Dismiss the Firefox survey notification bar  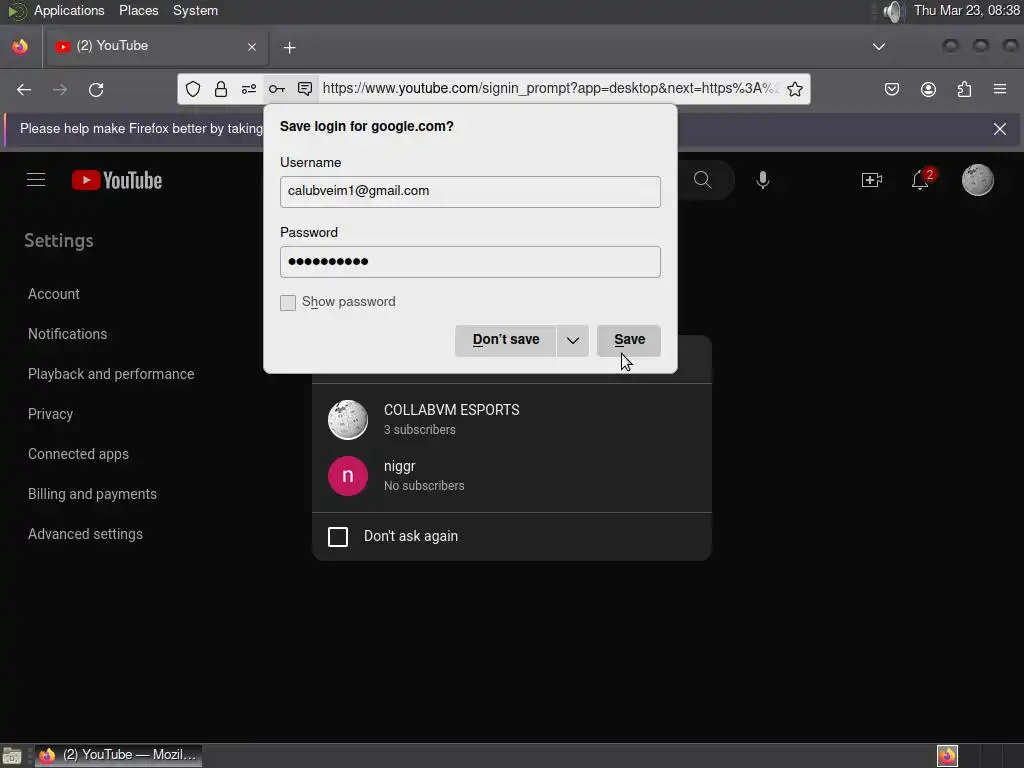click(1000, 129)
